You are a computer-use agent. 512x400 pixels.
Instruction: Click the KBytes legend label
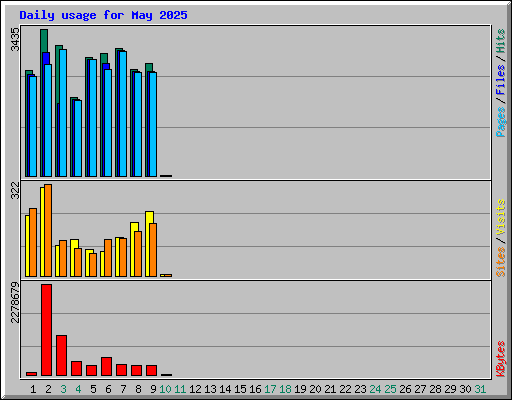[x=500, y=359]
